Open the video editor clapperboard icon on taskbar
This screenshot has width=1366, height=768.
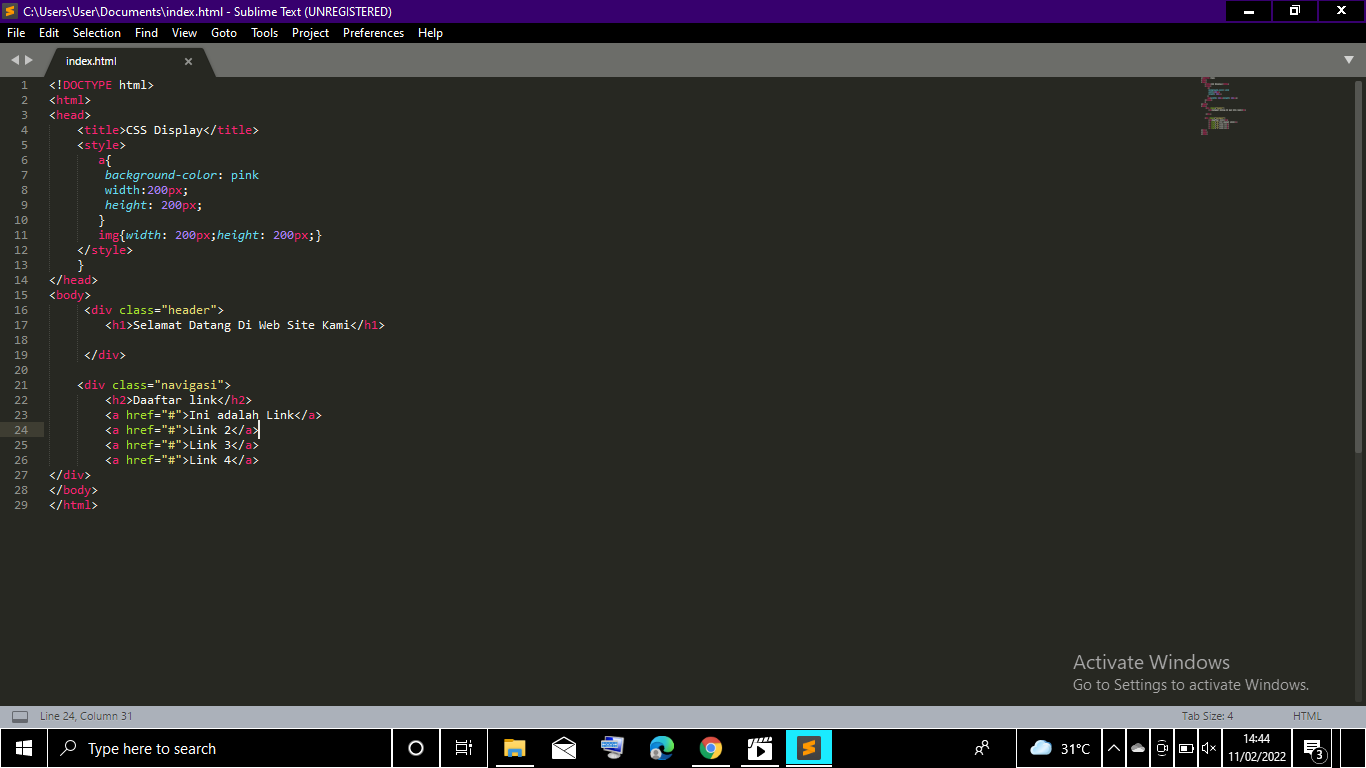click(x=760, y=748)
